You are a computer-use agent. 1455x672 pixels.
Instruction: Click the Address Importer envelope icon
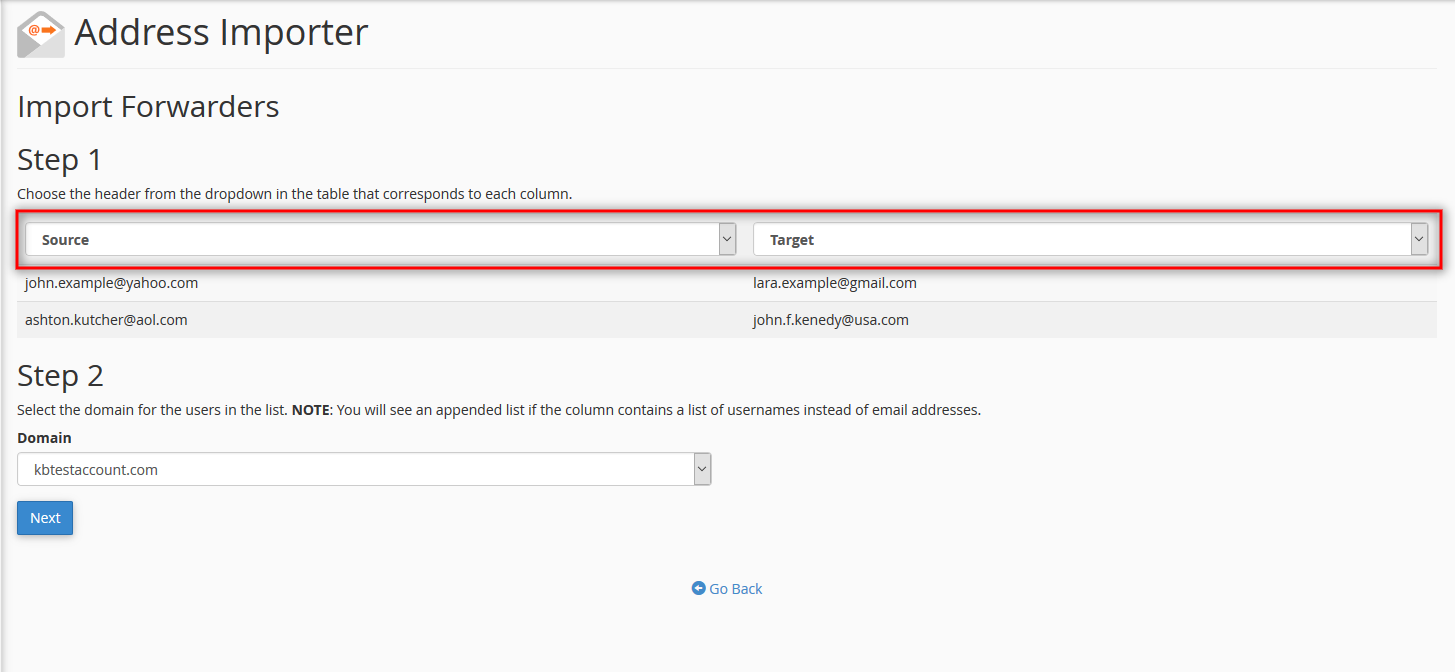pyautogui.click(x=41, y=34)
